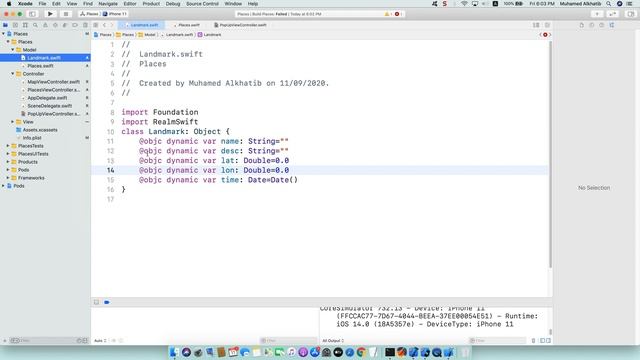This screenshot has width=640, height=360.
Task: Click the yellow warning indicator in the activity bar
Action: click(x=388, y=14)
